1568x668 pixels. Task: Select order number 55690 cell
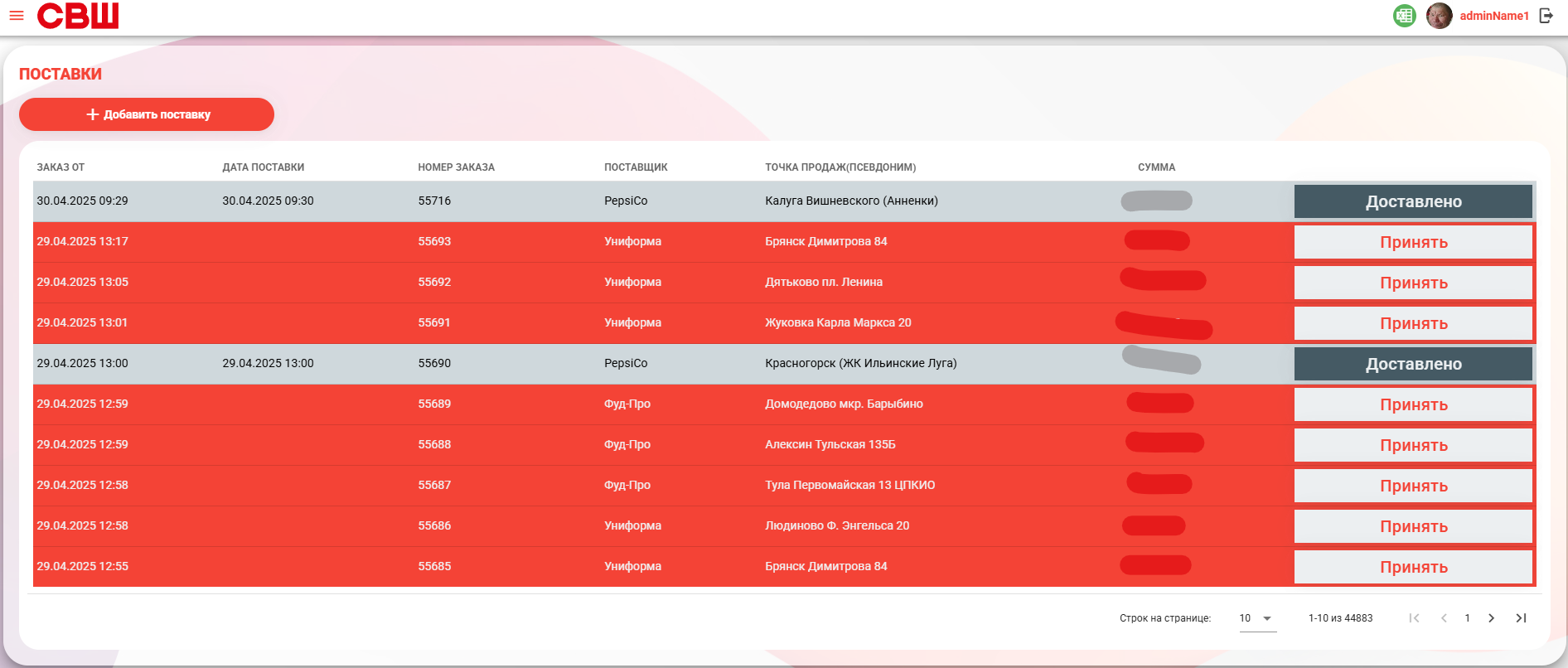[x=434, y=363]
